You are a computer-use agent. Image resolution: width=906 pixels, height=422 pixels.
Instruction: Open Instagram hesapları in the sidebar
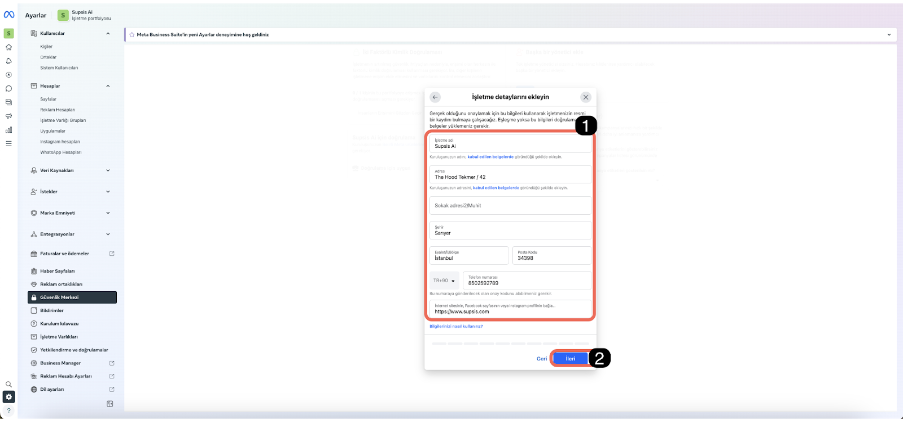coord(60,142)
